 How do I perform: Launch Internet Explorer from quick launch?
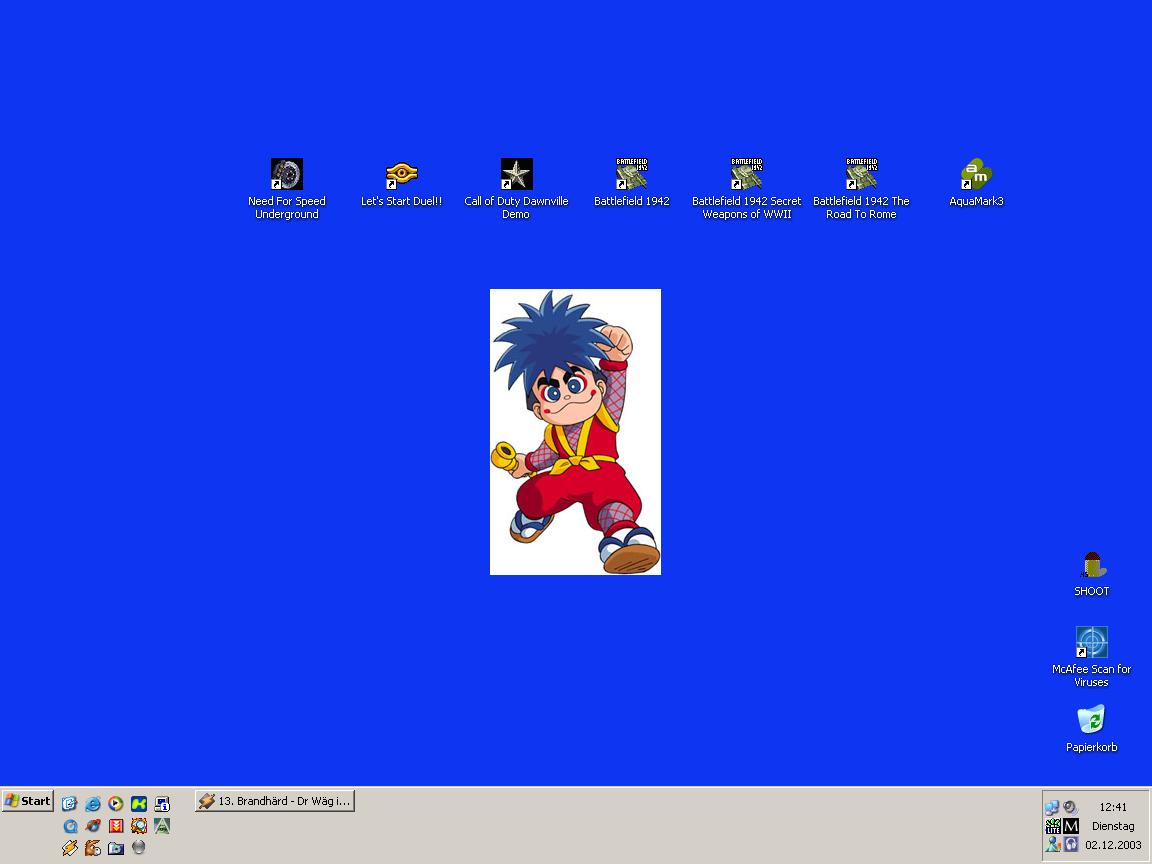click(x=93, y=804)
